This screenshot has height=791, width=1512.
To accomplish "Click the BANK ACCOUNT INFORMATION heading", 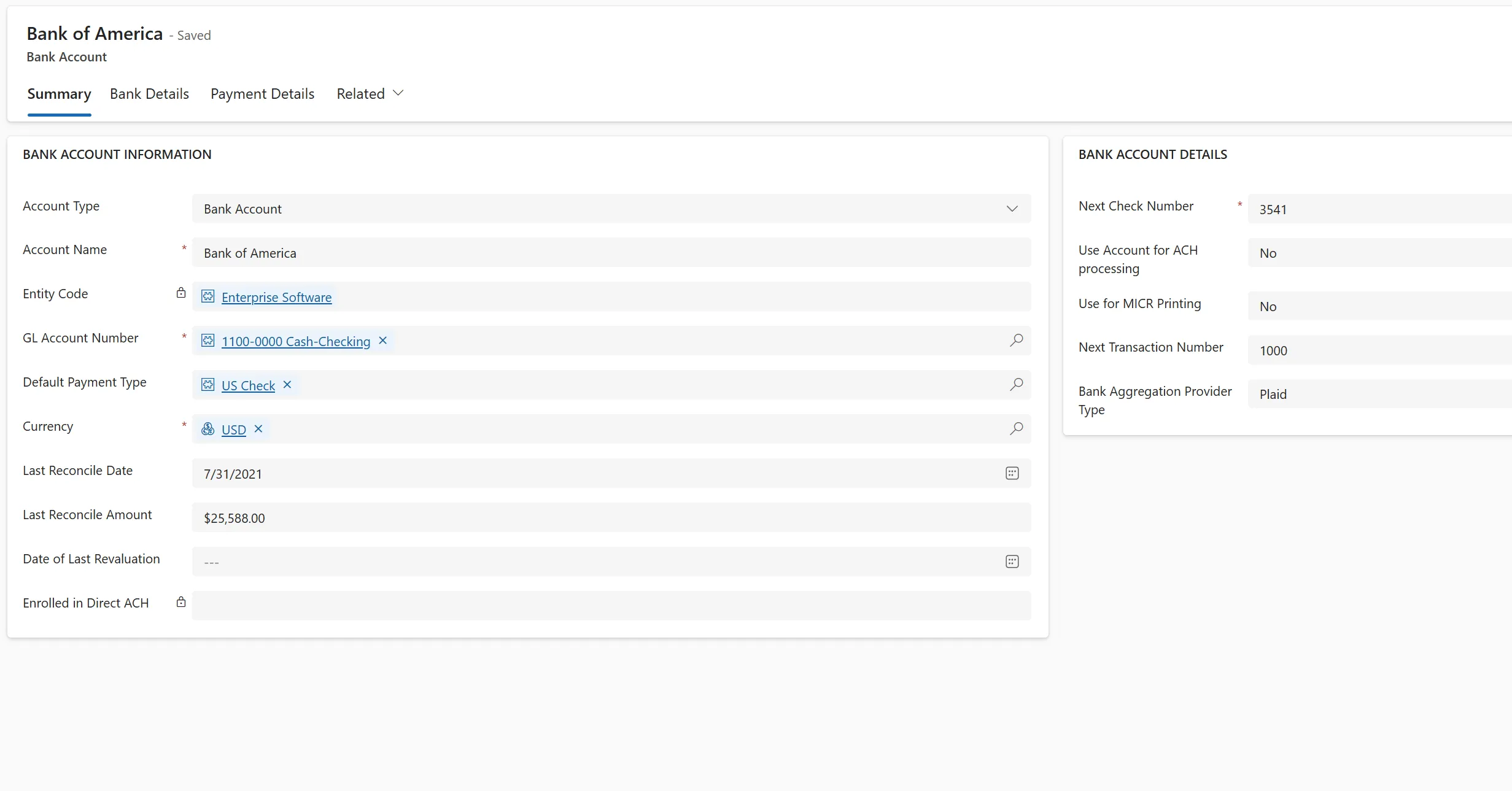I will pos(117,155).
